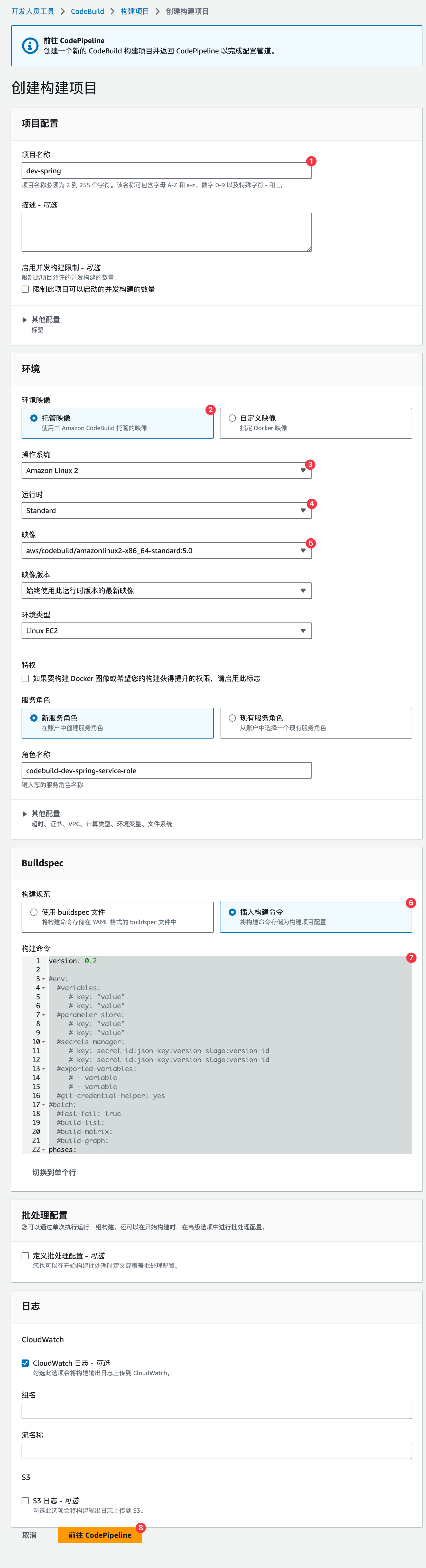Collapse the #env: fold arrow at line 3
426x1568 pixels.
coord(43,979)
